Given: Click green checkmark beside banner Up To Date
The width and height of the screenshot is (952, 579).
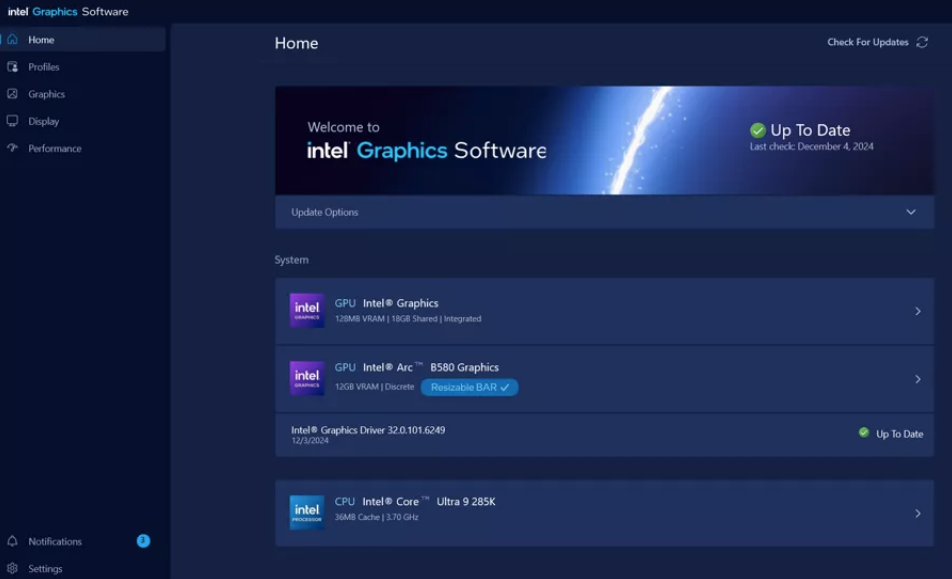Looking at the screenshot, I should 758,130.
